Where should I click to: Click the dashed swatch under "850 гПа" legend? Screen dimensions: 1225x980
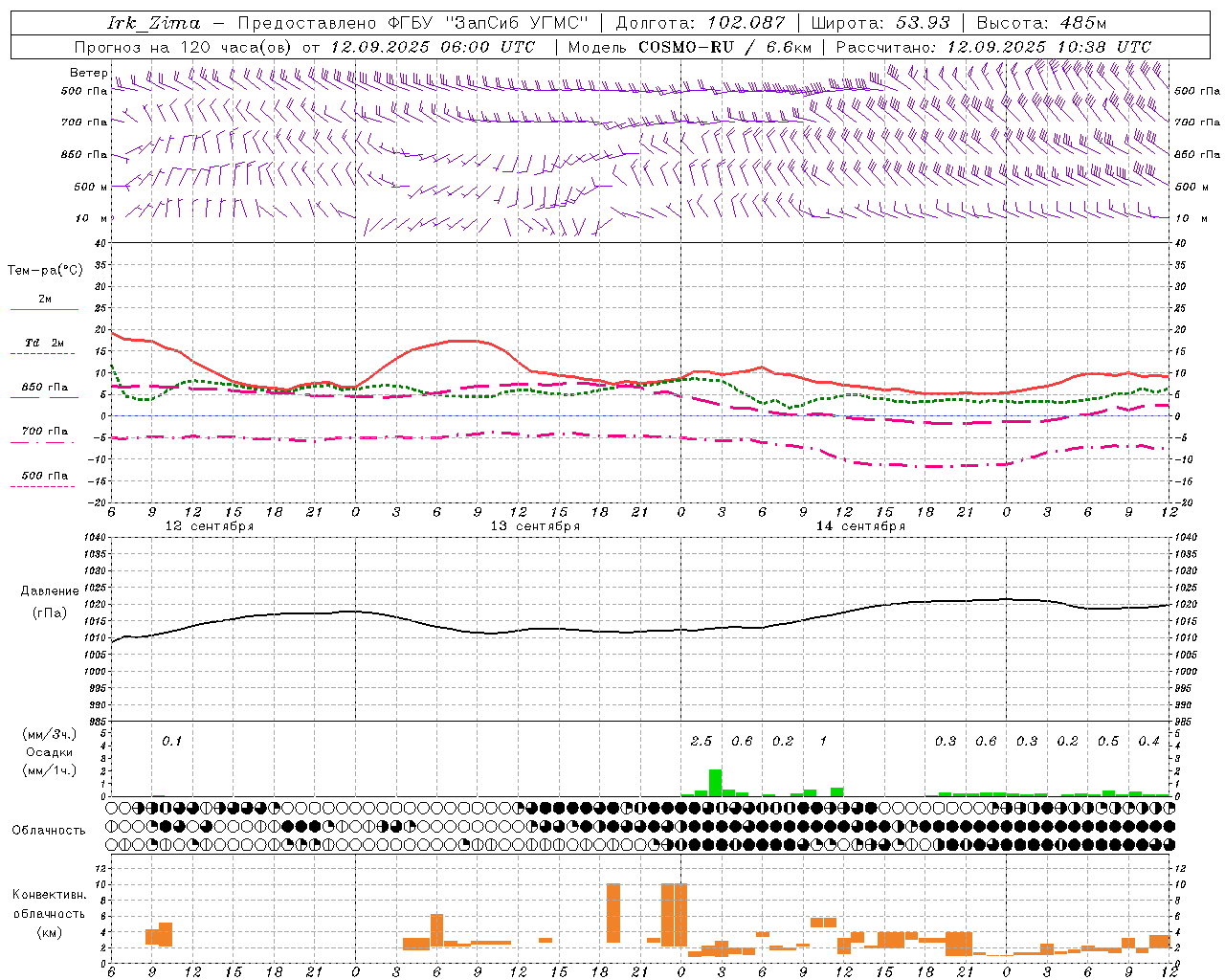(44, 398)
